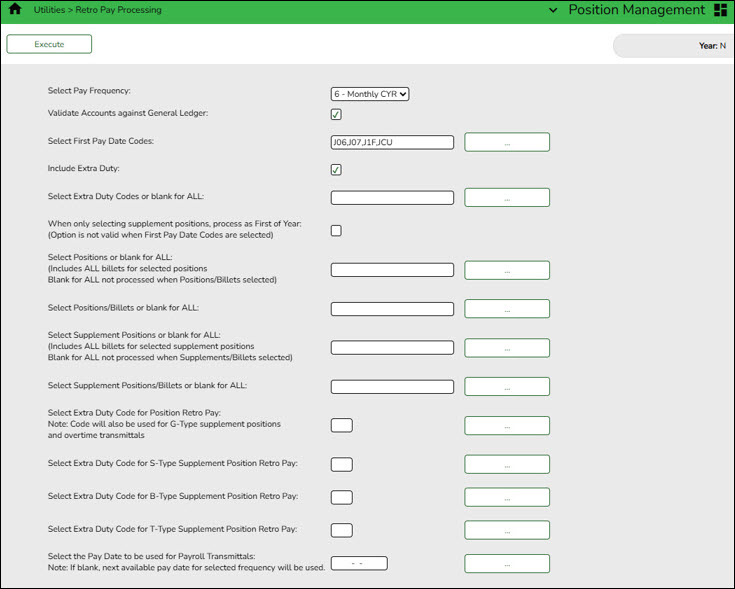Open lookup for Extra Duty Codes
Image resolution: width=735 pixels, height=589 pixels.
pos(507,198)
